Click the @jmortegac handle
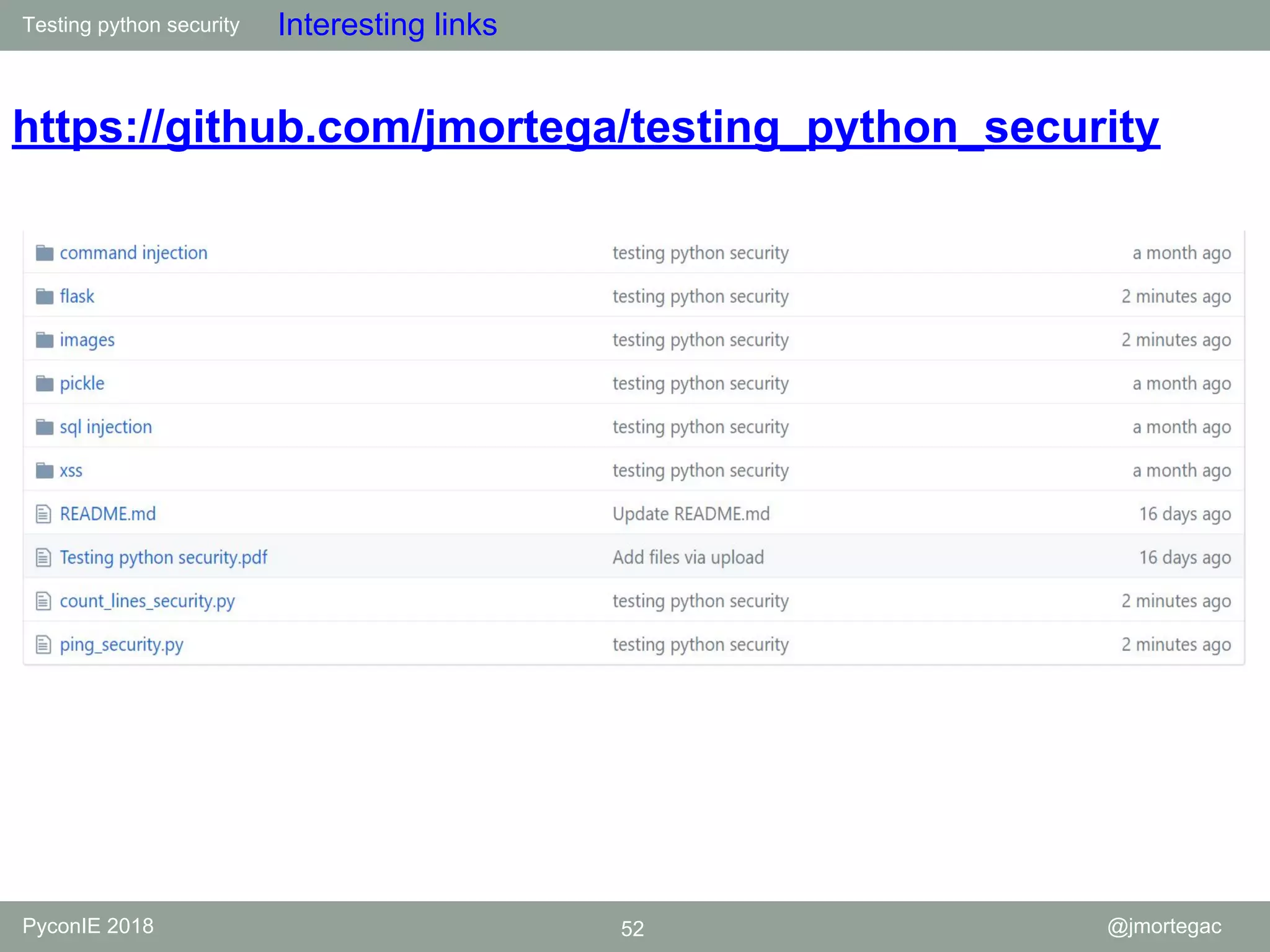The image size is (1270, 952). coord(1165,927)
